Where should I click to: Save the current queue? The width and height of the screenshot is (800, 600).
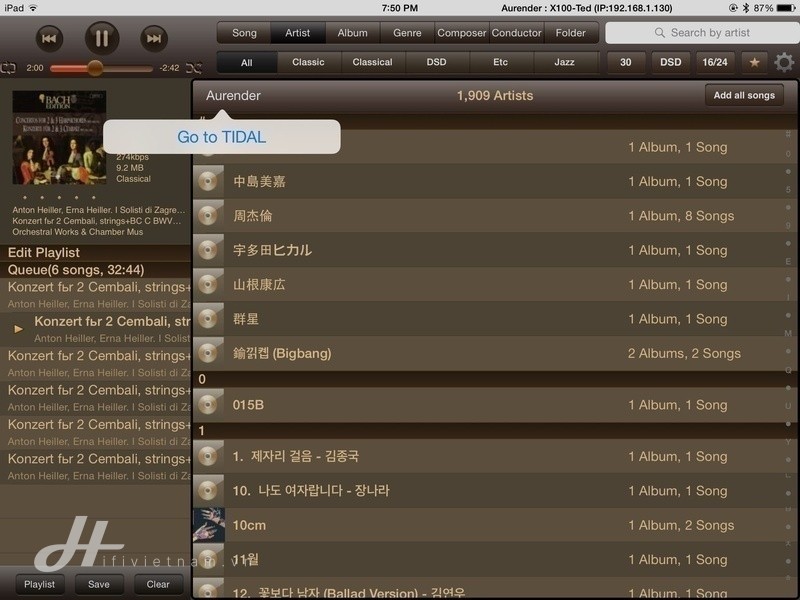point(98,584)
